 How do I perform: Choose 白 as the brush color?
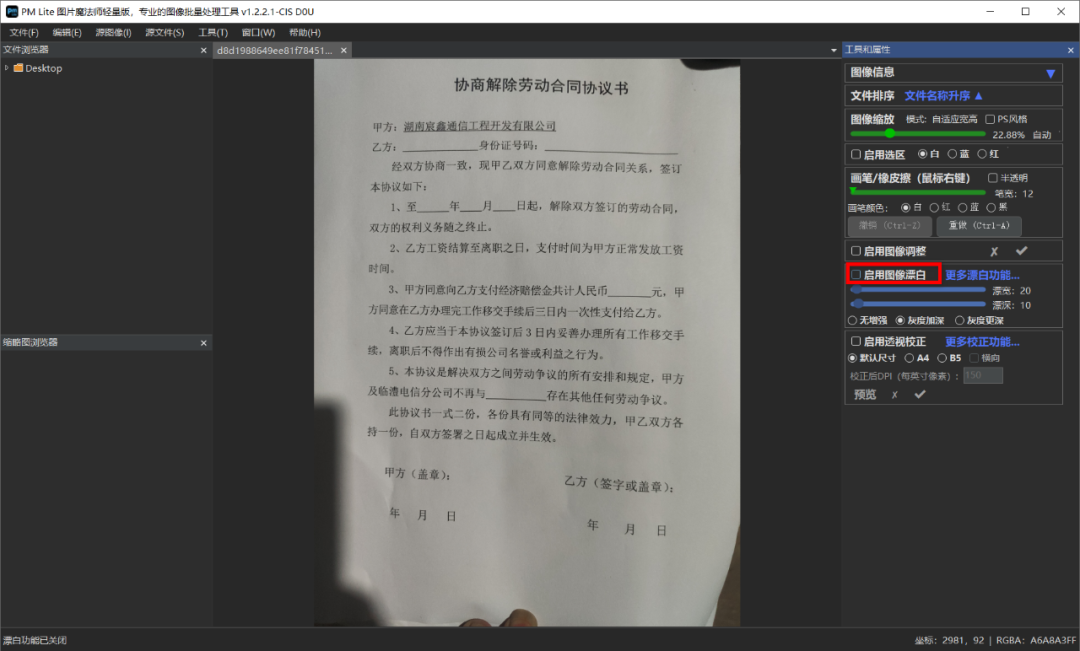pos(906,207)
